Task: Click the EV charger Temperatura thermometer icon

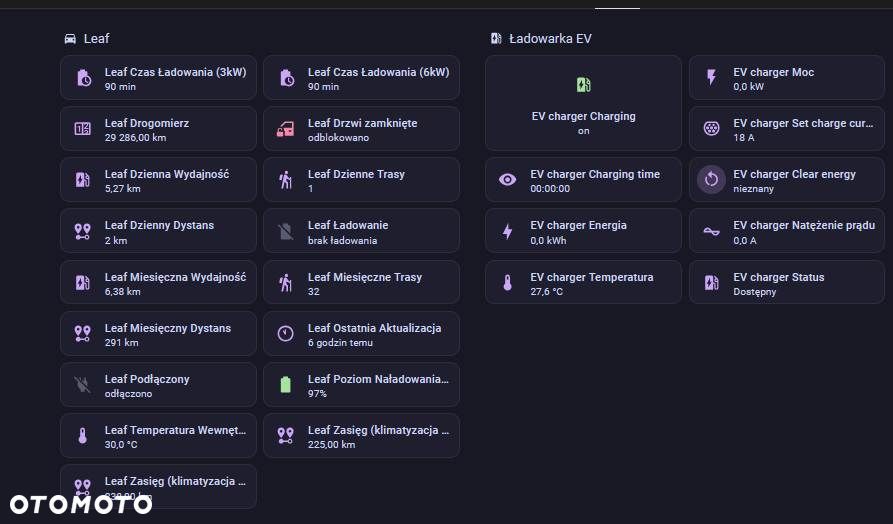Action: click(x=507, y=283)
